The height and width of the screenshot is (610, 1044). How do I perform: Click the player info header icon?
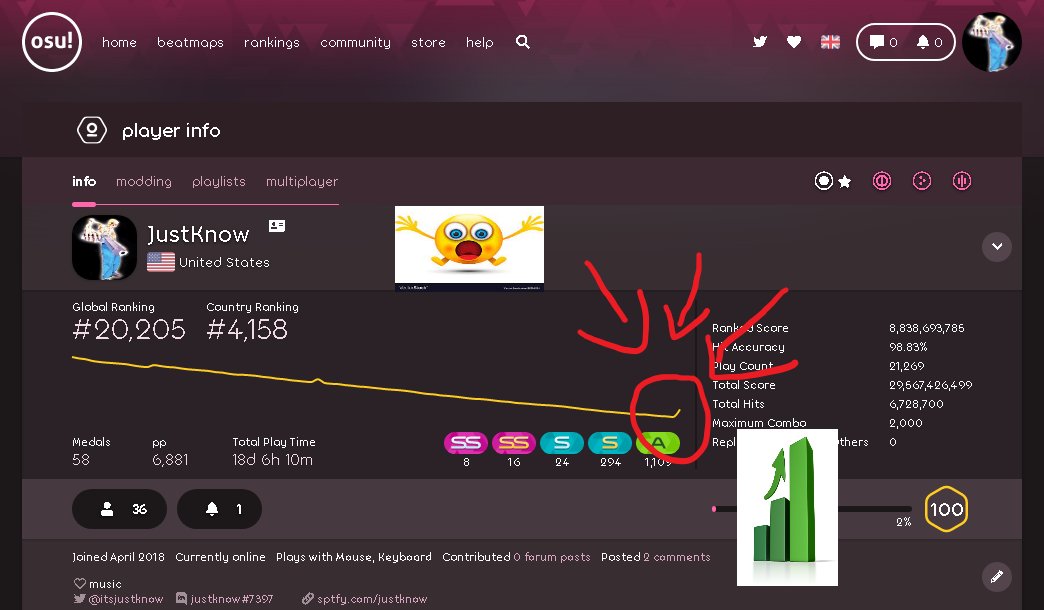92,130
